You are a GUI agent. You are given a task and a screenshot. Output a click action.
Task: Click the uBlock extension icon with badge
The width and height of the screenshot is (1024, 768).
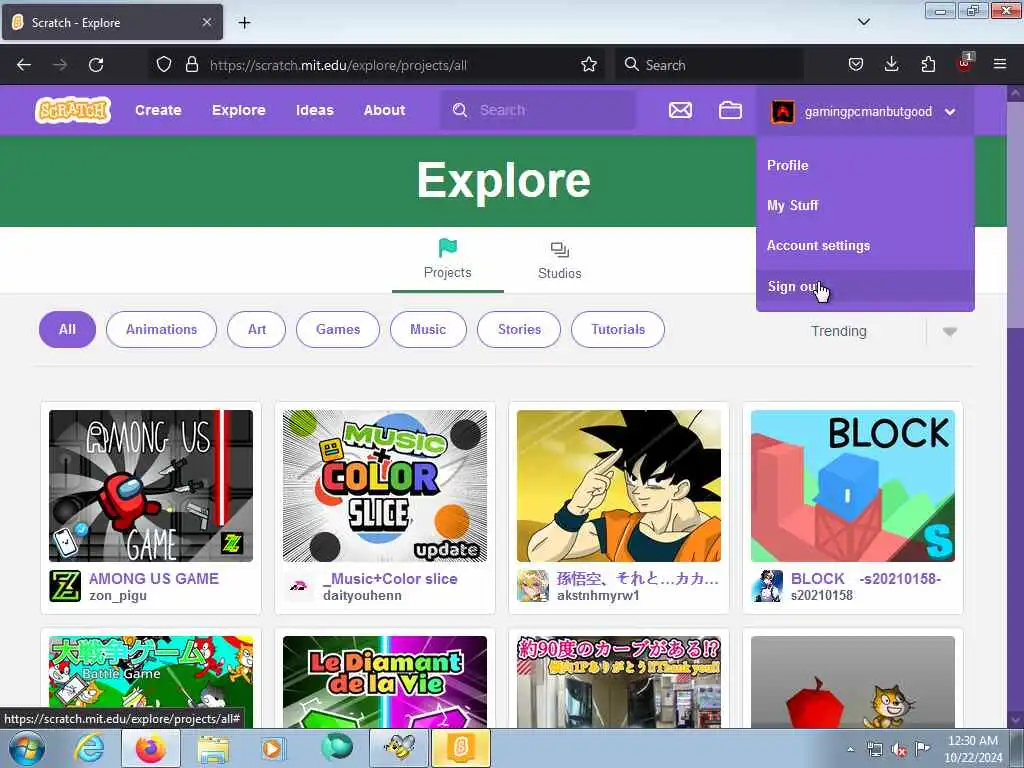[965, 63]
